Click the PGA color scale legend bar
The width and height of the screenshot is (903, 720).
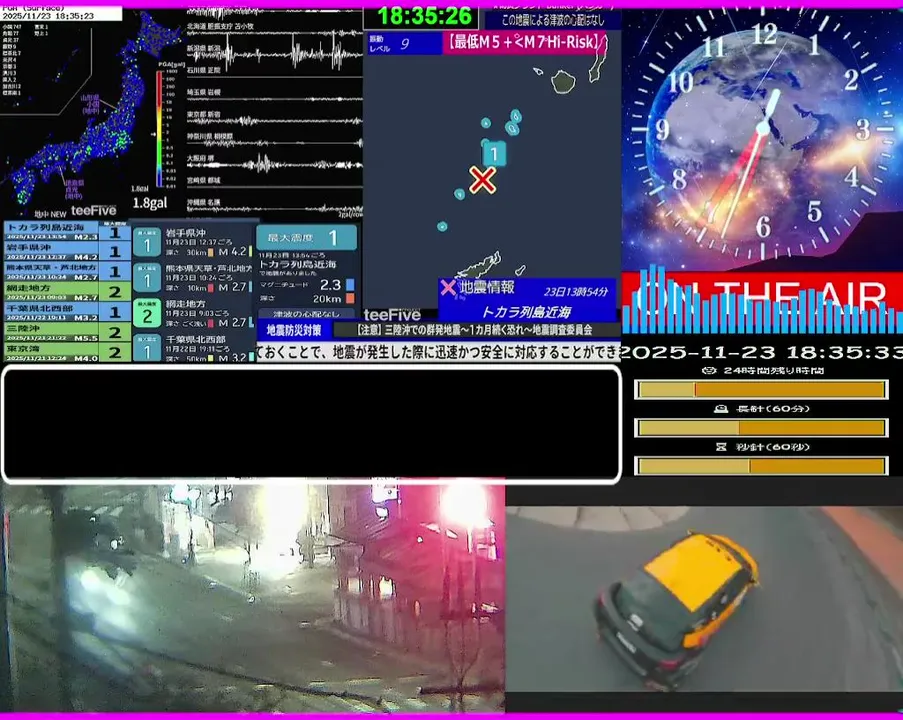click(159, 128)
